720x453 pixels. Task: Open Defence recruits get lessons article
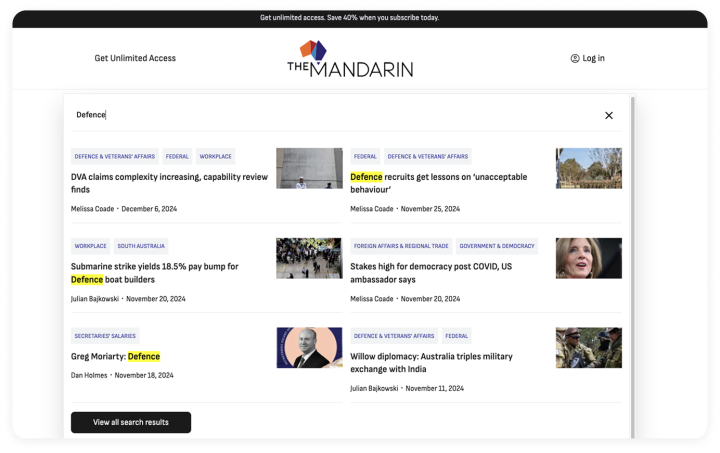(438, 183)
